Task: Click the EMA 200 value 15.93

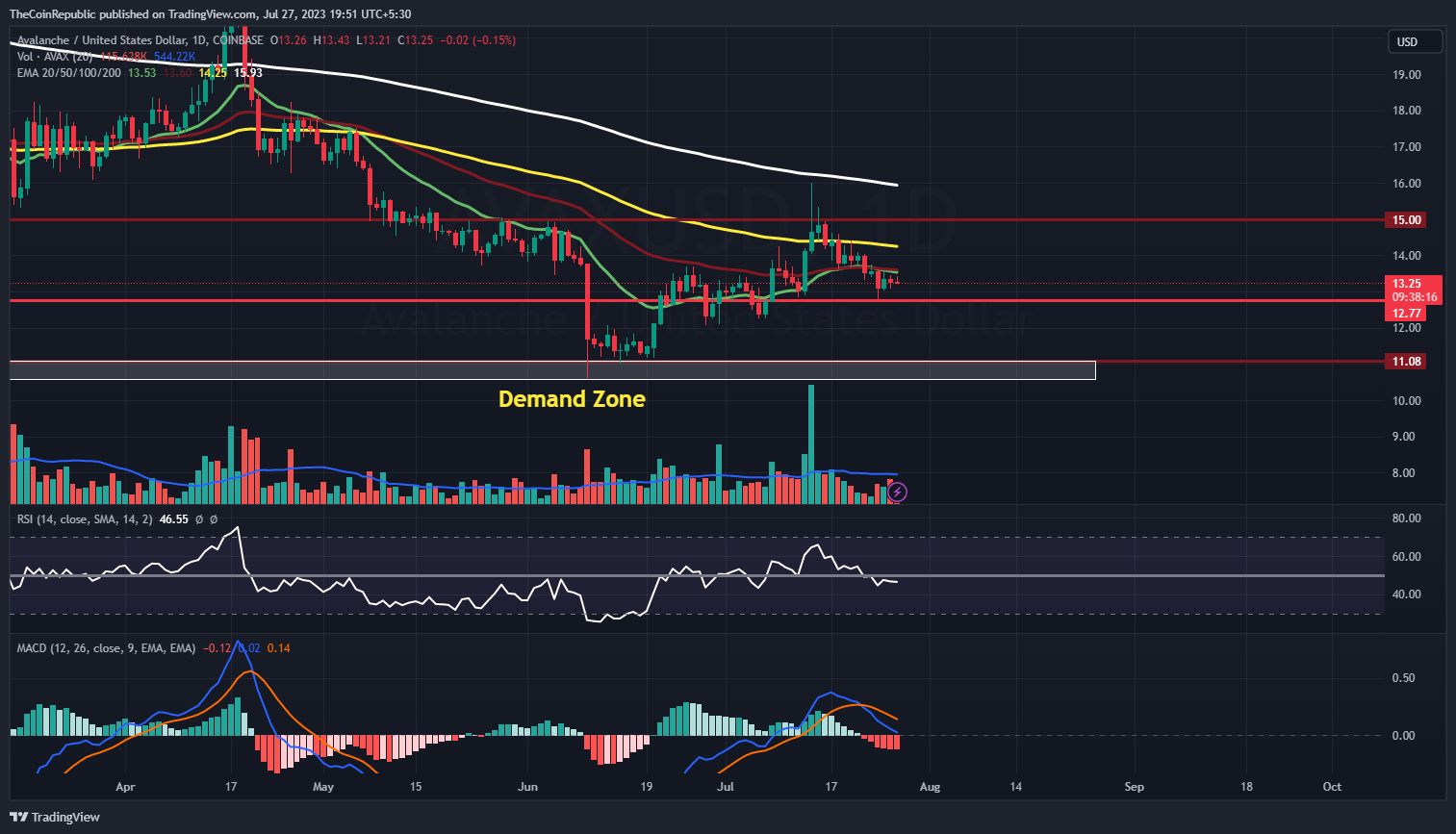Action: [248, 73]
